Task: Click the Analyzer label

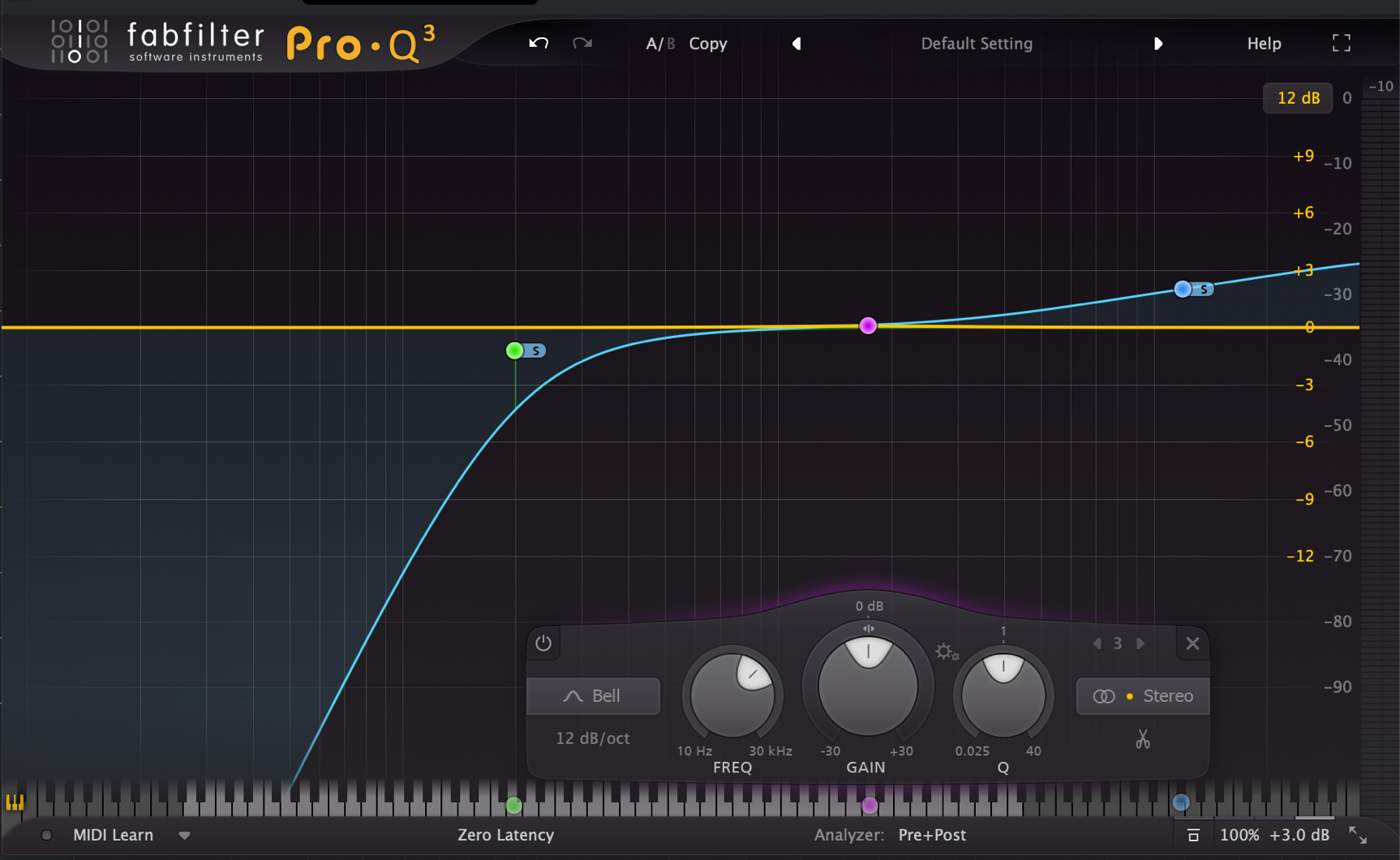Action: 849,835
